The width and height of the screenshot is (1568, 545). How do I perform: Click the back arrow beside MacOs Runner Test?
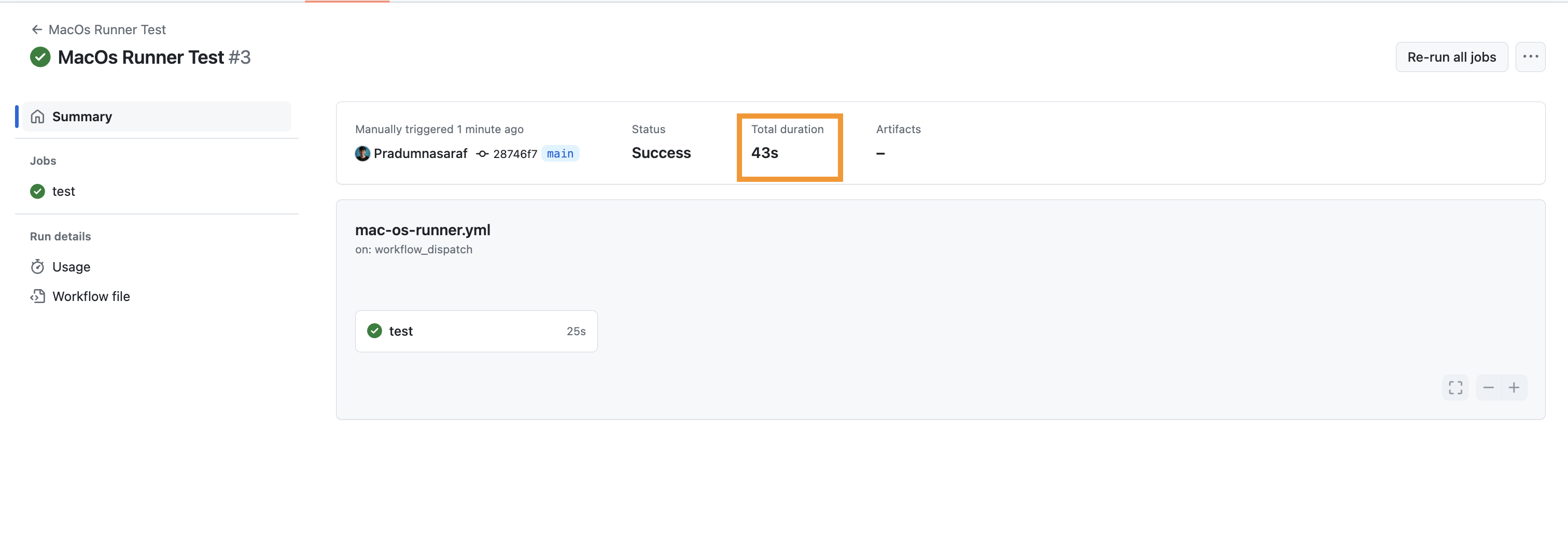click(37, 29)
